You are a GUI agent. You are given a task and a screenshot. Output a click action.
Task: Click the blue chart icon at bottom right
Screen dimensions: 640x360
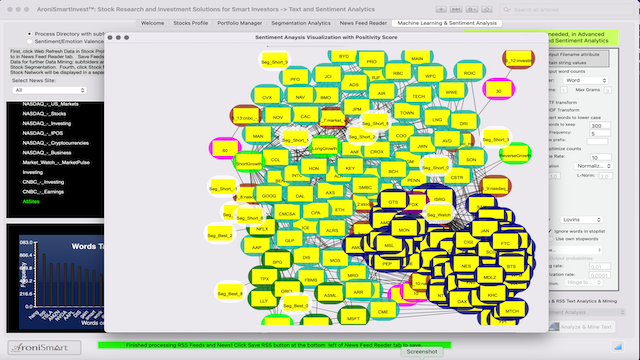(x=618, y=347)
